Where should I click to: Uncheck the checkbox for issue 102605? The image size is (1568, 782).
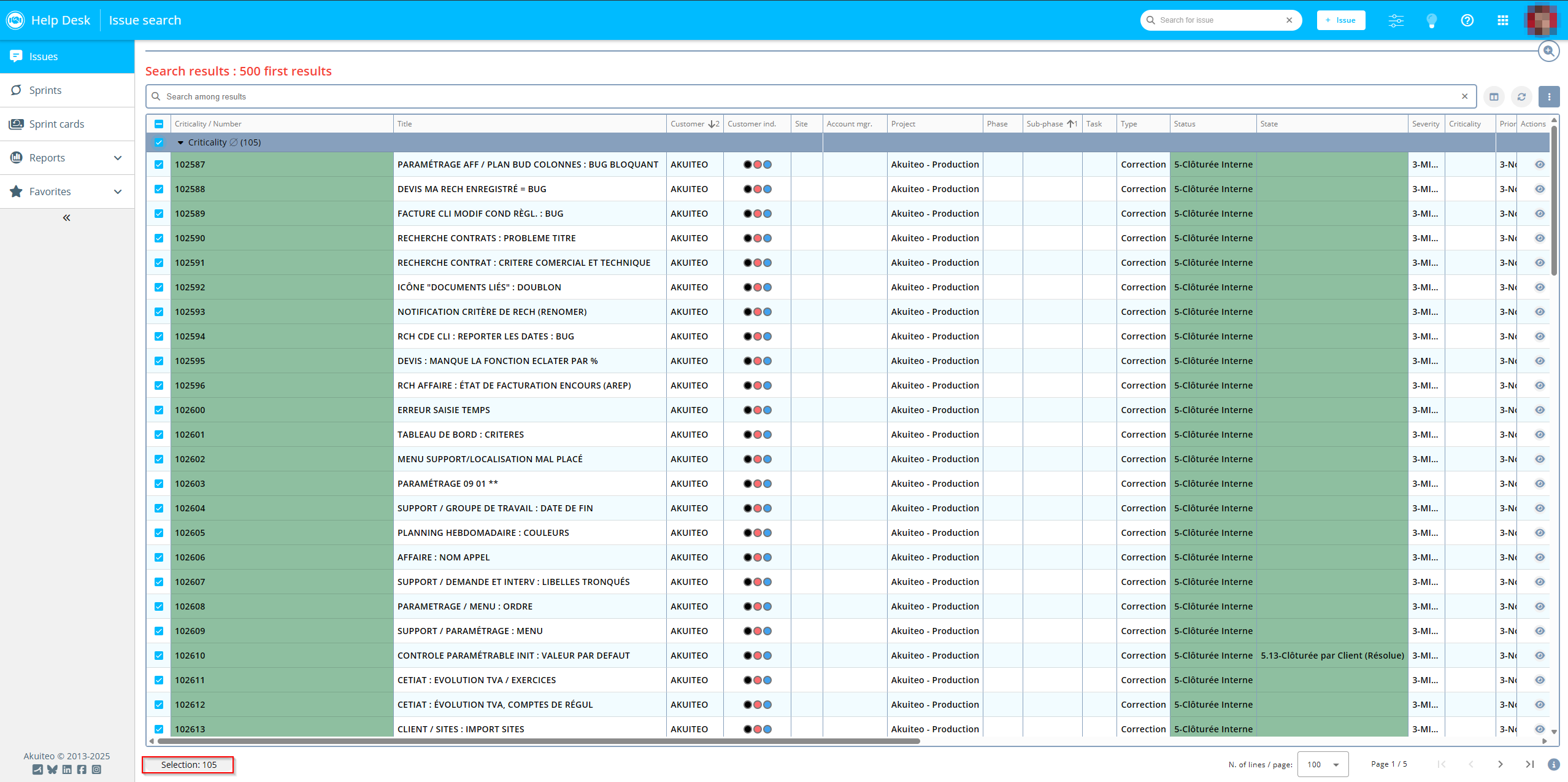coord(159,533)
